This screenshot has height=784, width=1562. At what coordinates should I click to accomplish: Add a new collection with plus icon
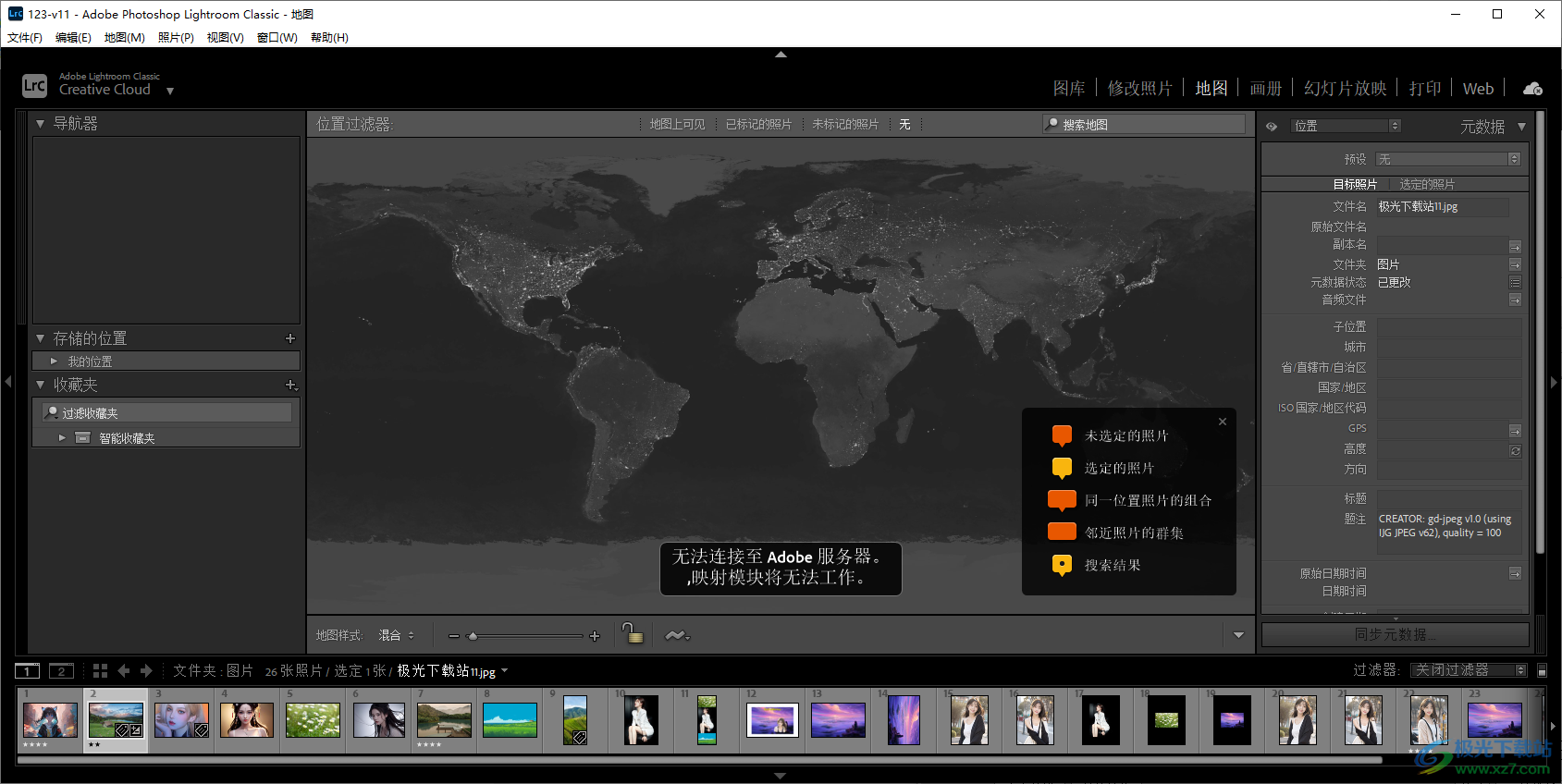(290, 385)
